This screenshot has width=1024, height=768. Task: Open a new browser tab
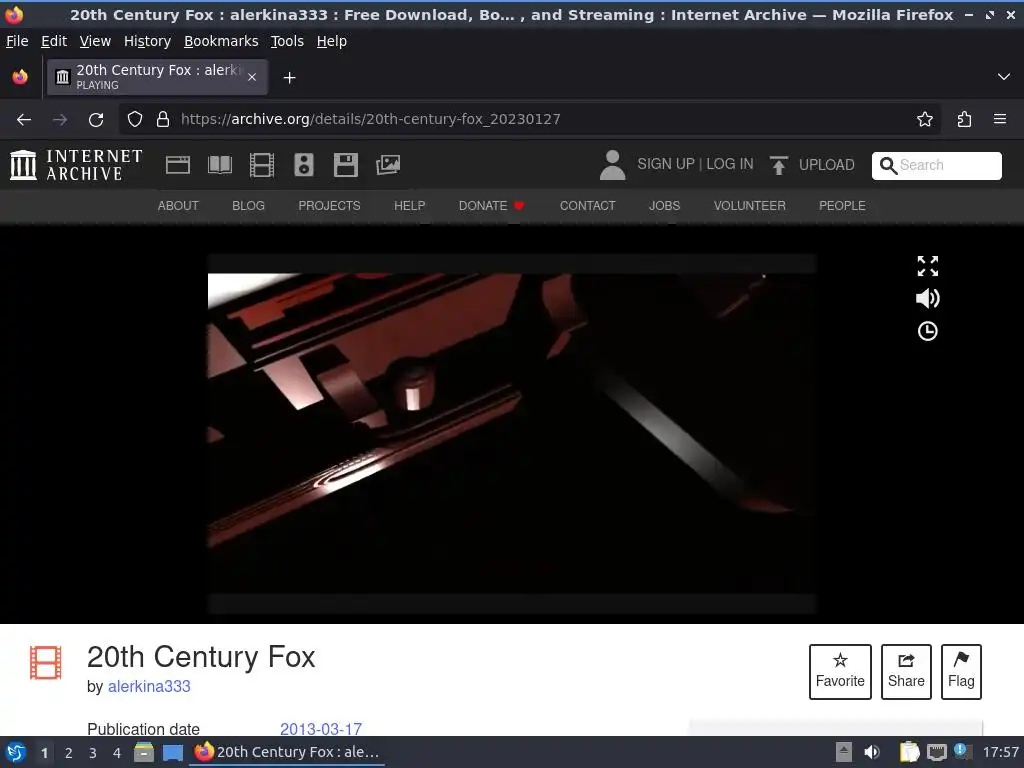tap(289, 78)
